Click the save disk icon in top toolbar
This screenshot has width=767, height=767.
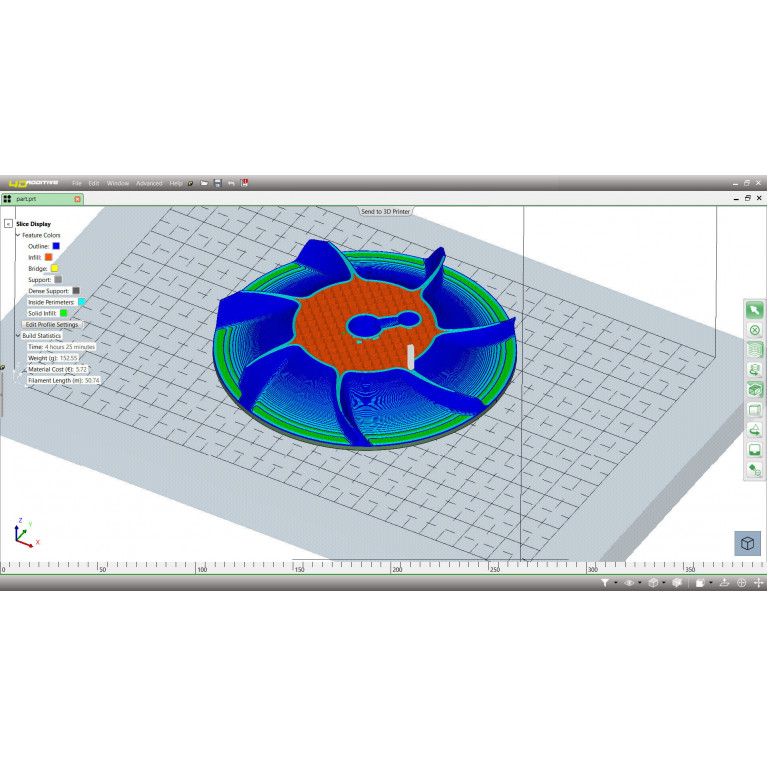coord(217,183)
